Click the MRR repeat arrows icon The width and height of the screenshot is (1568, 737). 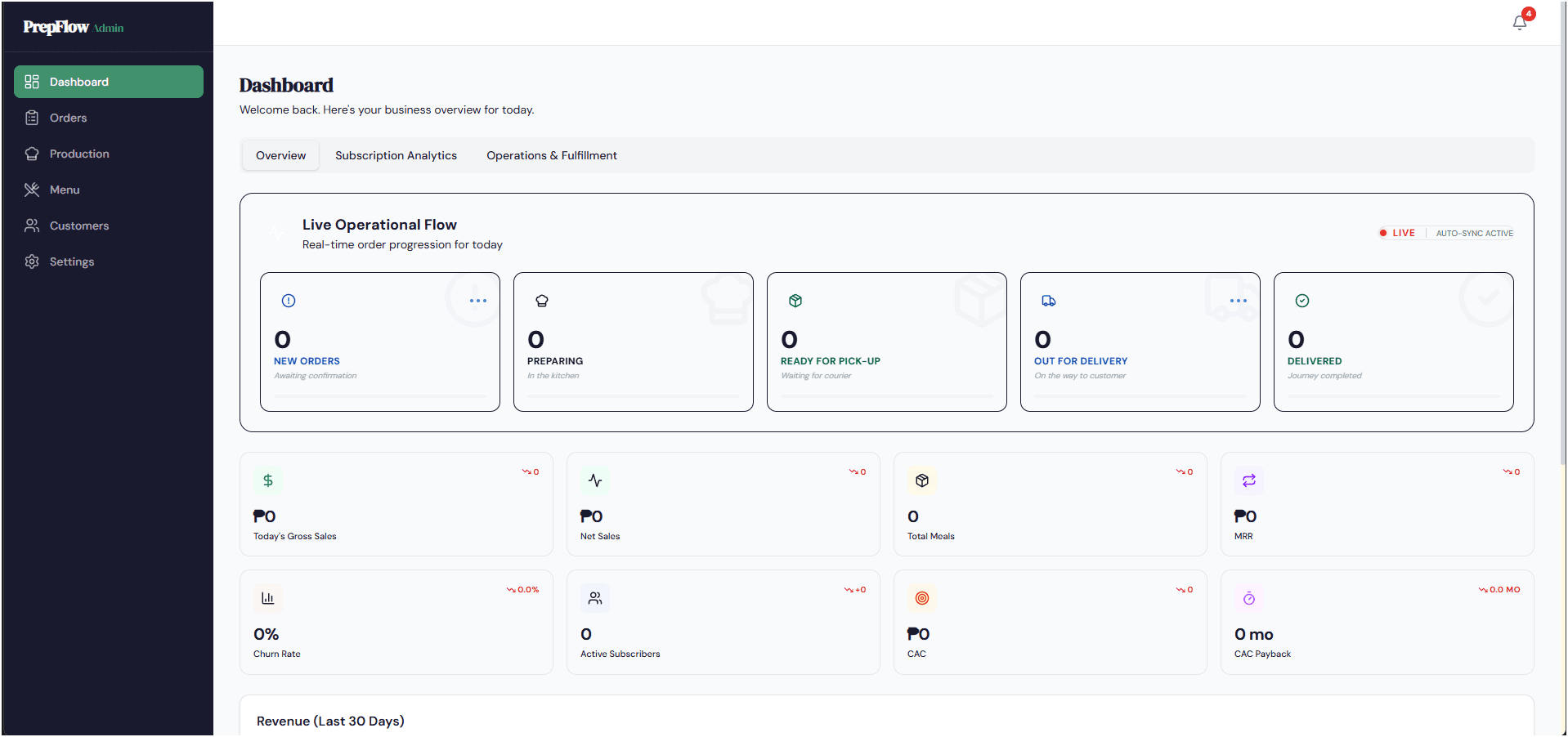[x=1249, y=480]
